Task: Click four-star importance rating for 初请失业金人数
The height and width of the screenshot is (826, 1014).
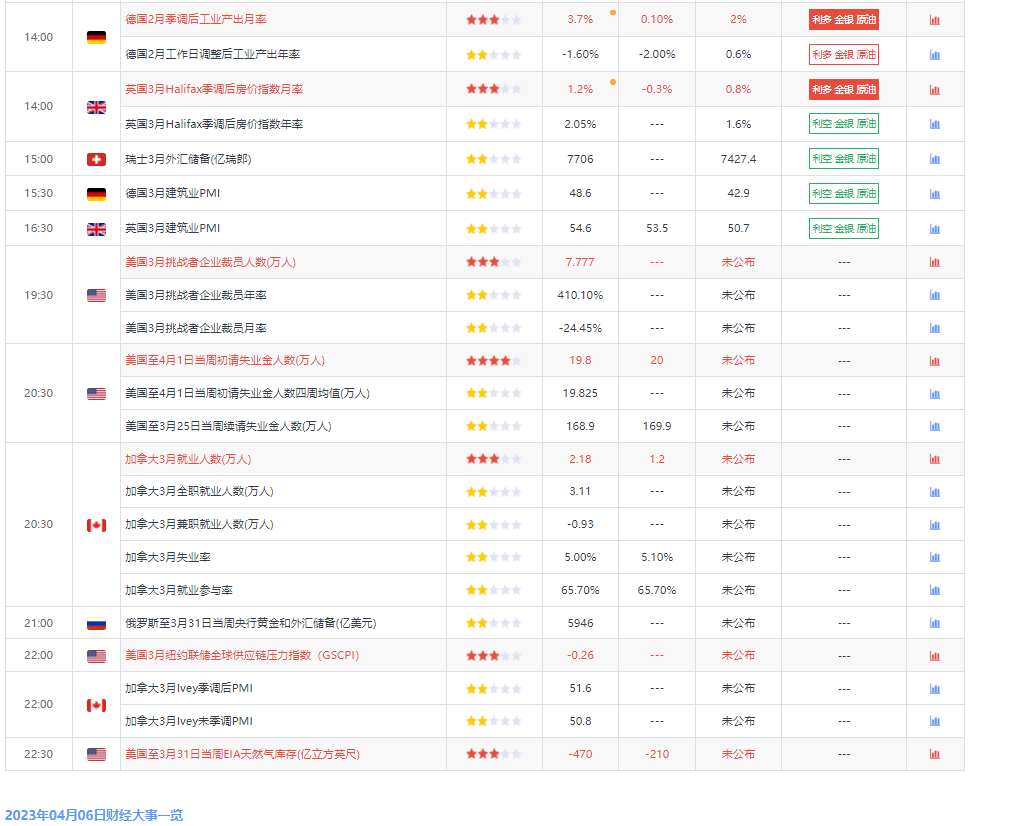Action: [x=493, y=361]
